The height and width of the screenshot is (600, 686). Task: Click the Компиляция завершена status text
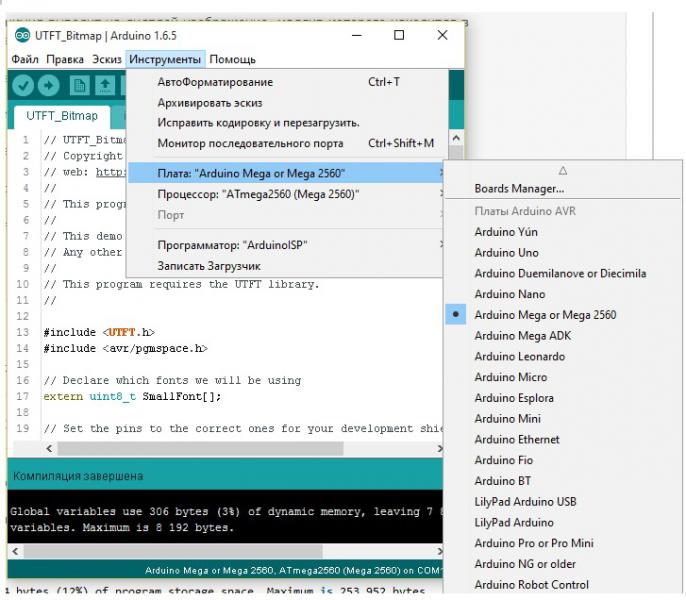point(78,476)
